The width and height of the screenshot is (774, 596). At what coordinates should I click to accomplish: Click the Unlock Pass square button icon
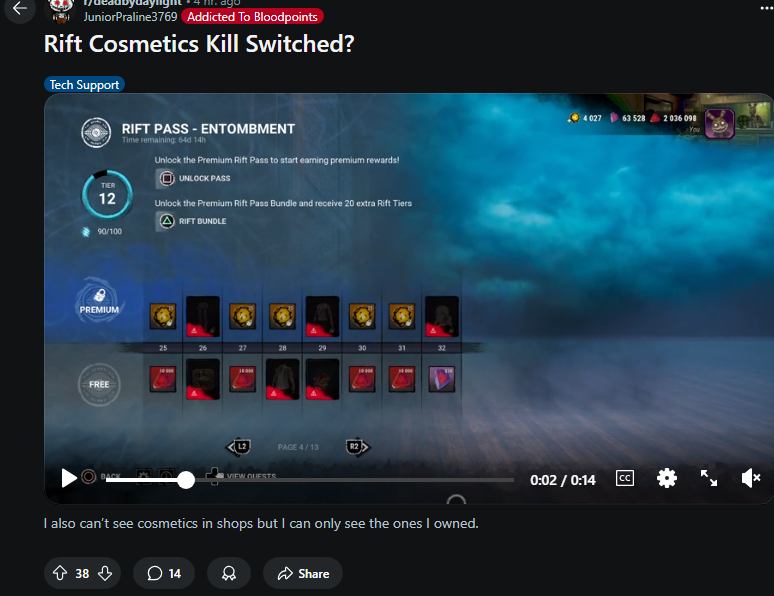pyautogui.click(x=166, y=178)
